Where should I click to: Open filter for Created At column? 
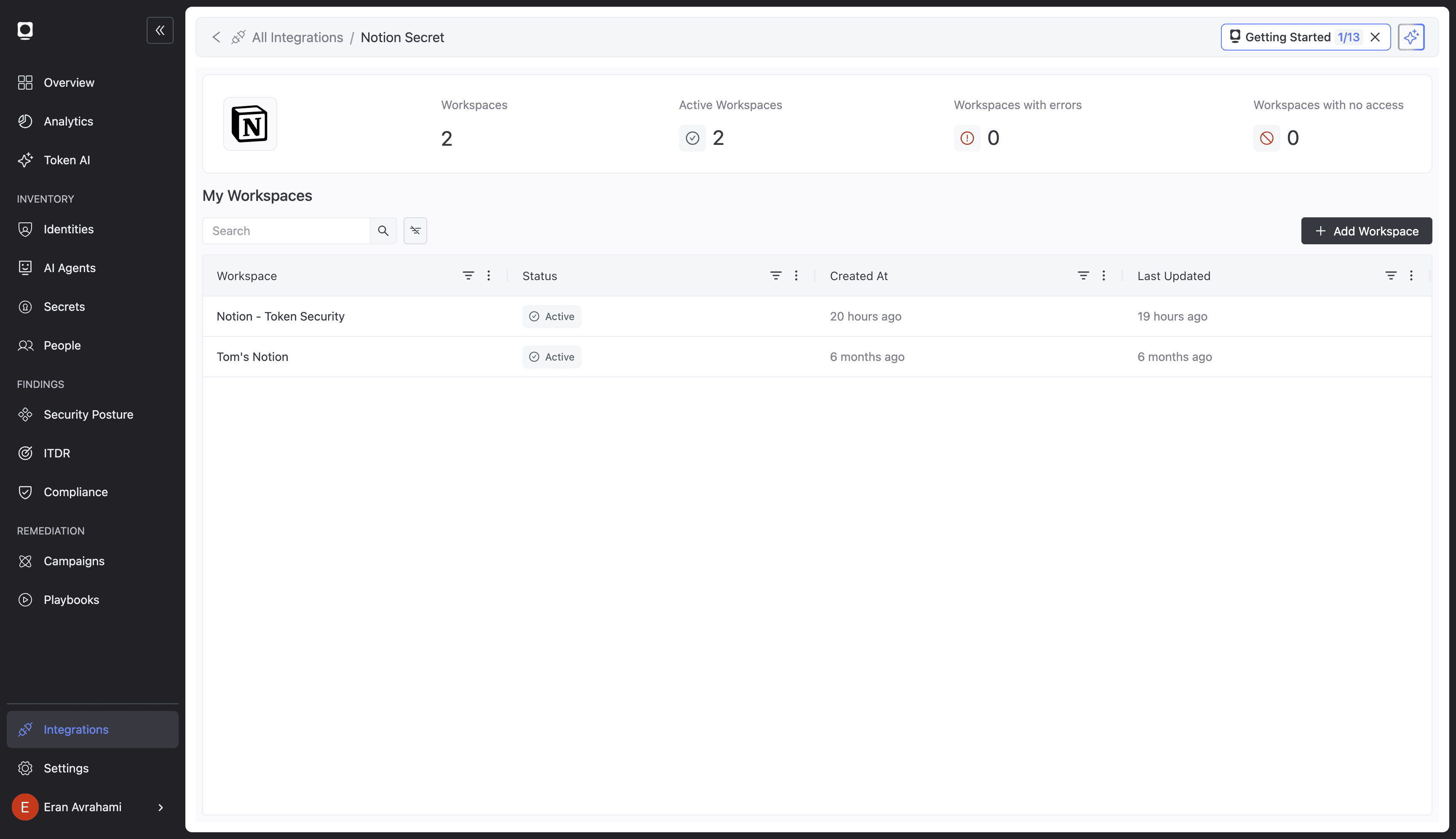click(1083, 275)
